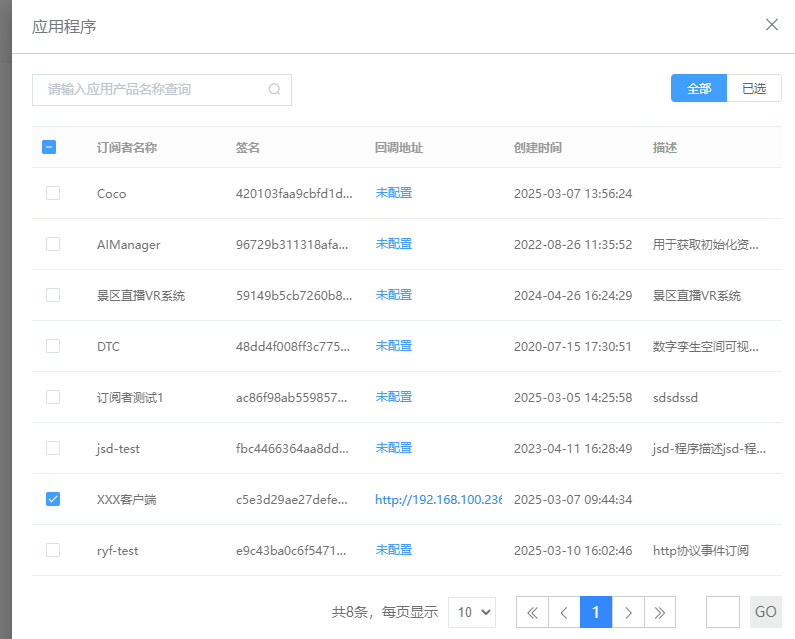Switch to the 全部 tab
The height and width of the screenshot is (639, 795).
[x=699, y=88]
